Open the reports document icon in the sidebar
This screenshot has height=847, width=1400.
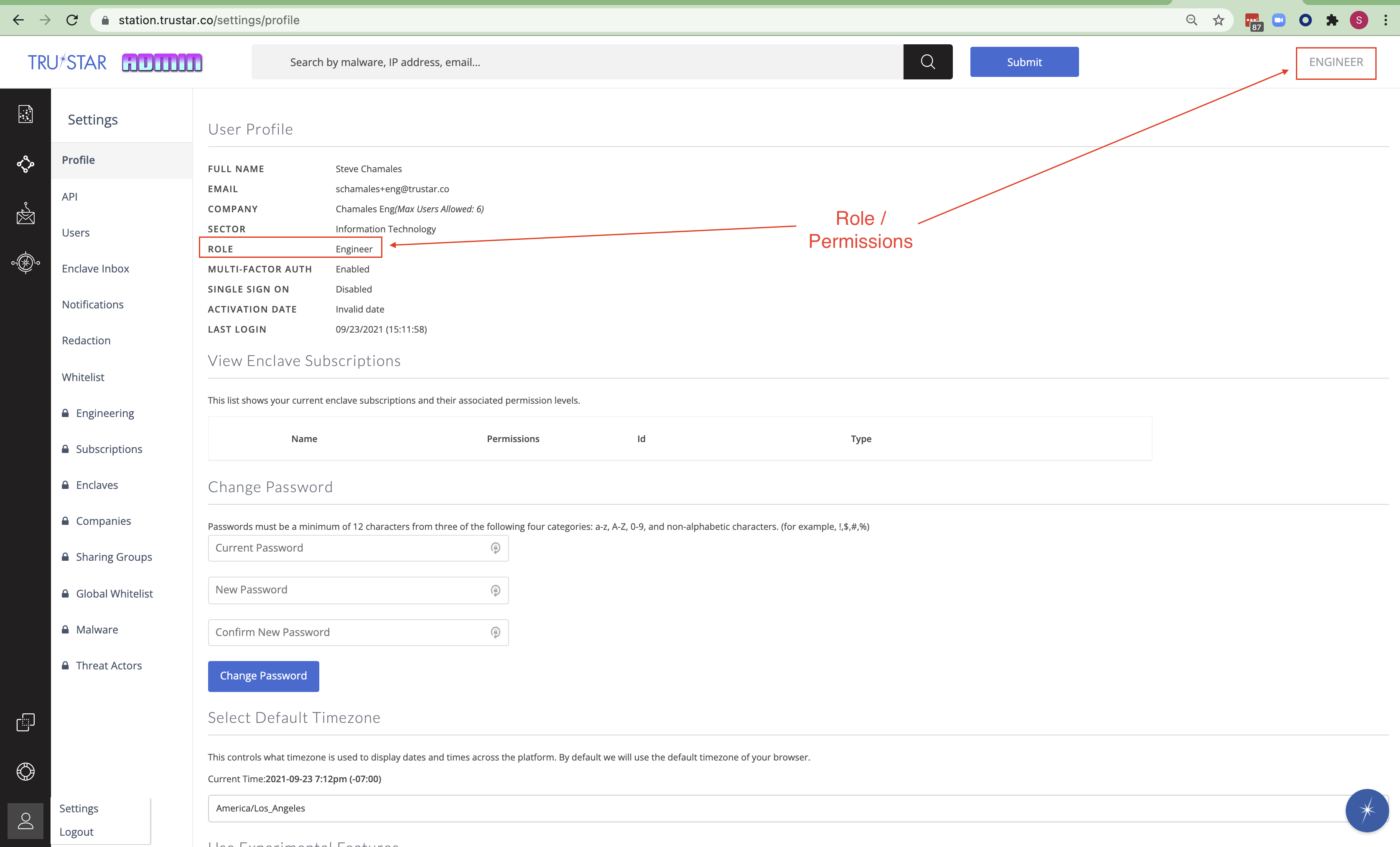pos(25,114)
